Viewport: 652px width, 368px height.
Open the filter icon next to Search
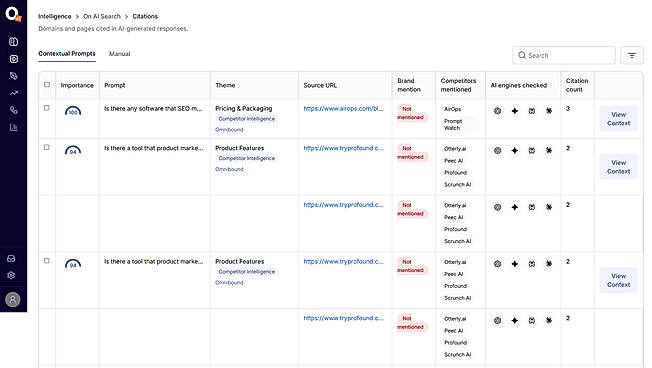(632, 55)
